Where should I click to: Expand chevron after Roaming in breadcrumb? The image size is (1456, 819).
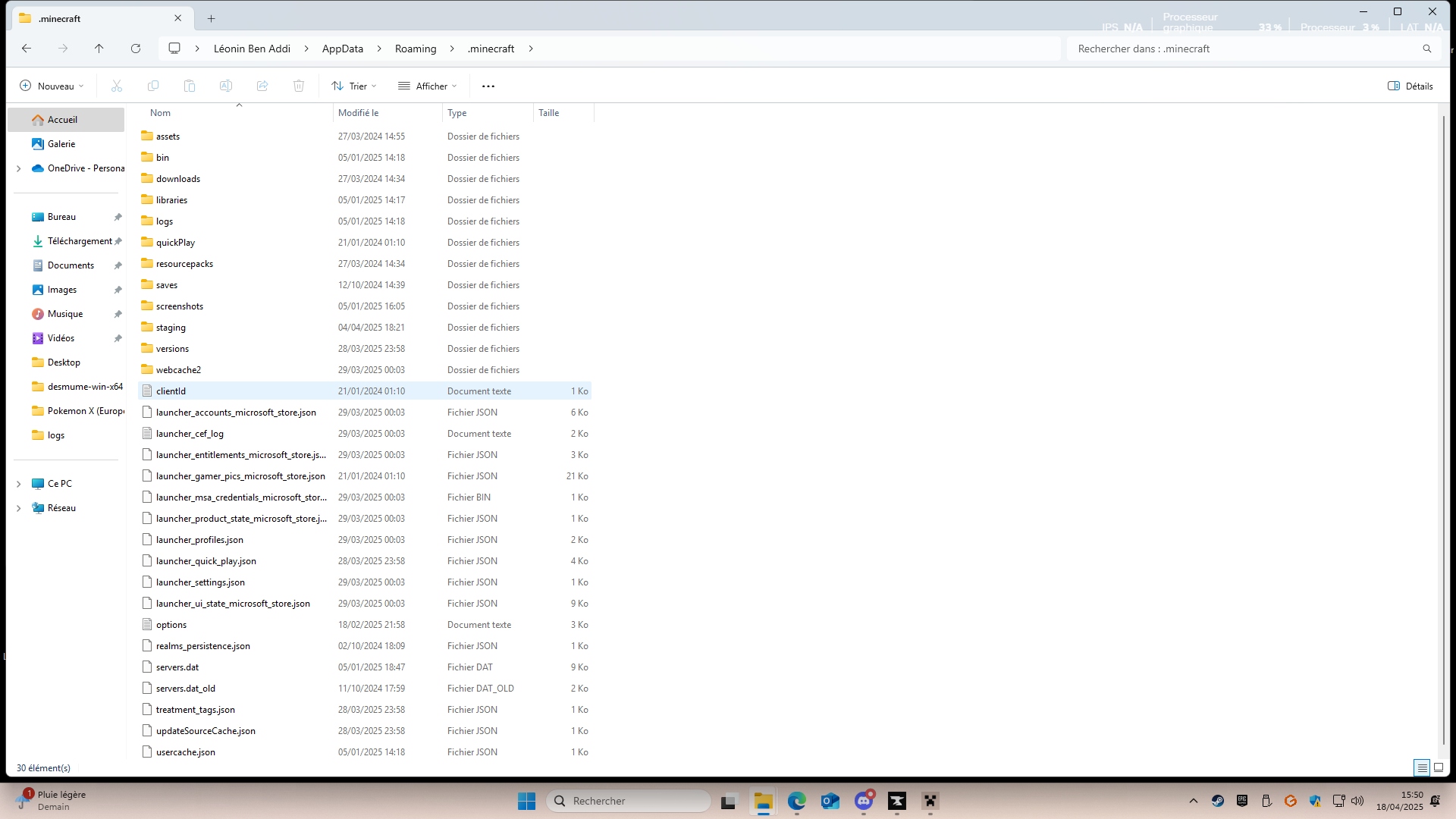tap(452, 49)
